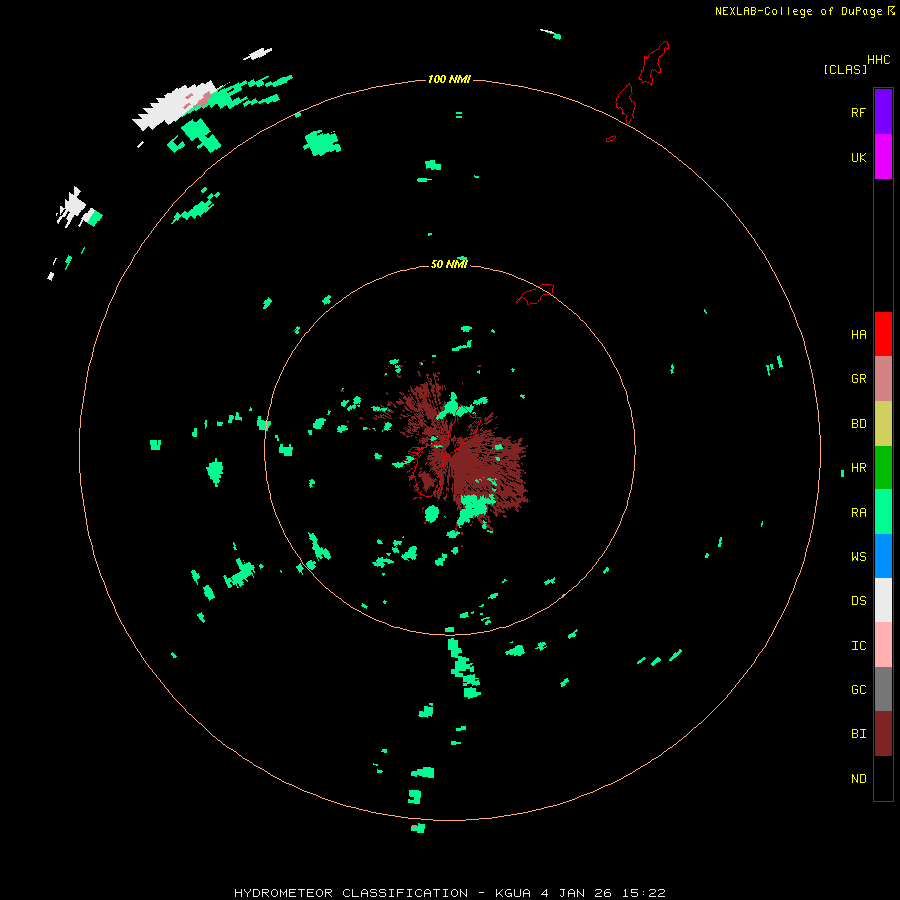900x900 pixels.
Task: Click the "BD" legend label
Action: 858,424
